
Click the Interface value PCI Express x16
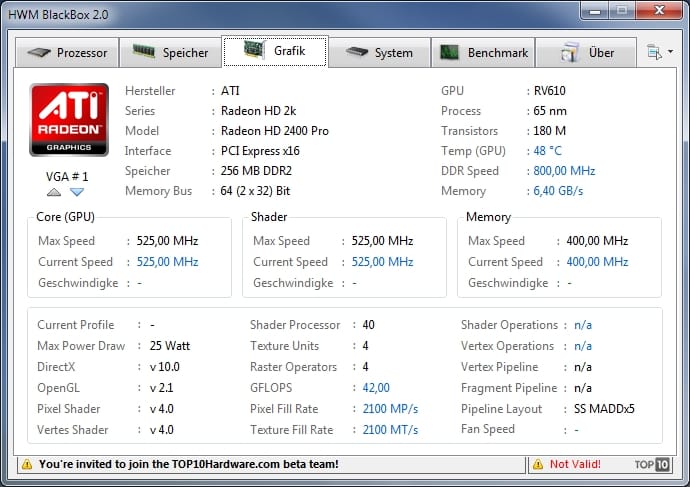(x=260, y=151)
